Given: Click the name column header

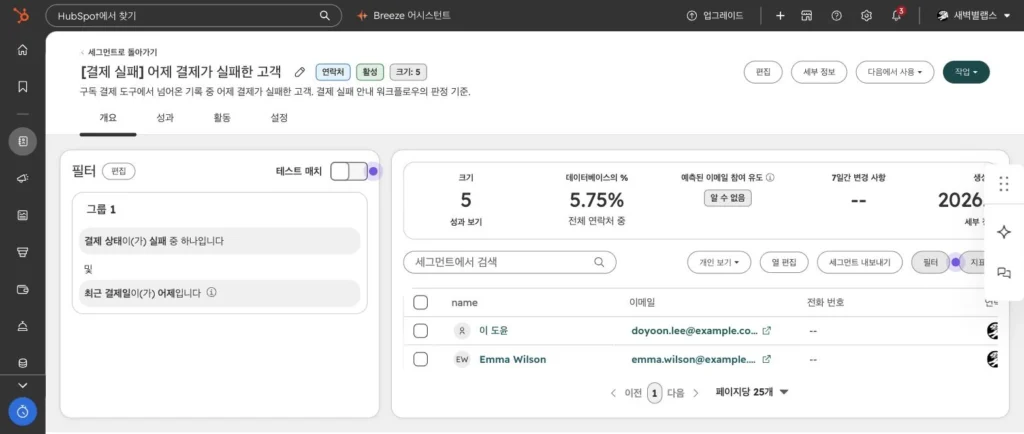Looking at the screenshot, I should pos(464,303).
